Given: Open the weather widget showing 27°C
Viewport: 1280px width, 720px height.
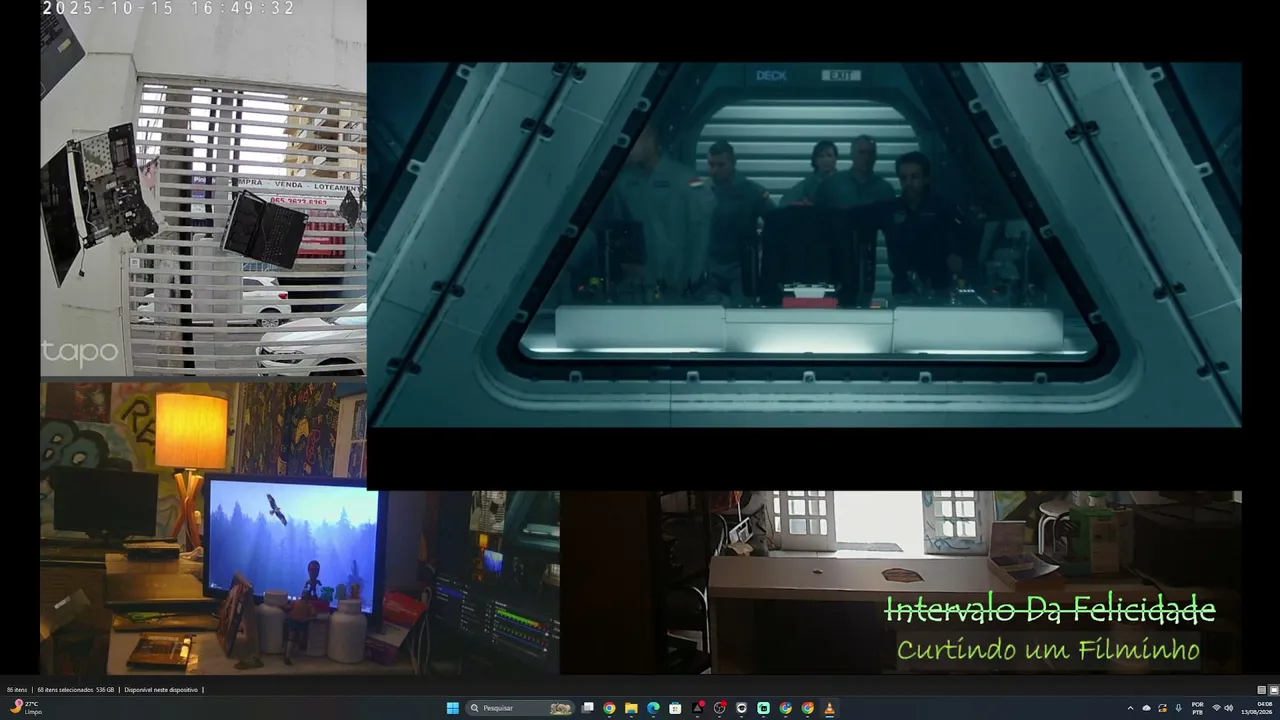Looking at the screenshot, I should 26,708.
